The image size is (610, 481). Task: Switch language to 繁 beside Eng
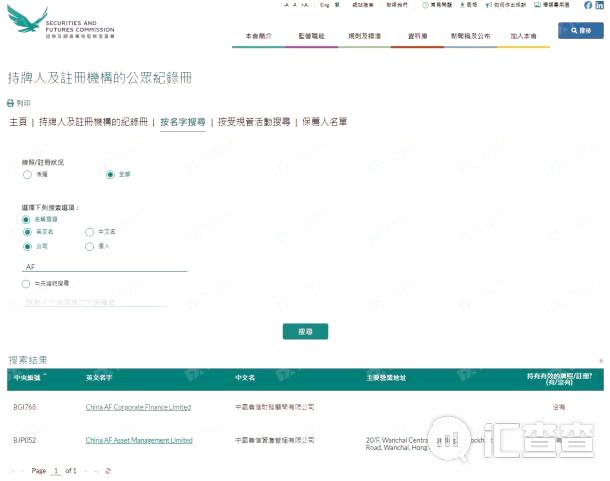click(337, 5)
